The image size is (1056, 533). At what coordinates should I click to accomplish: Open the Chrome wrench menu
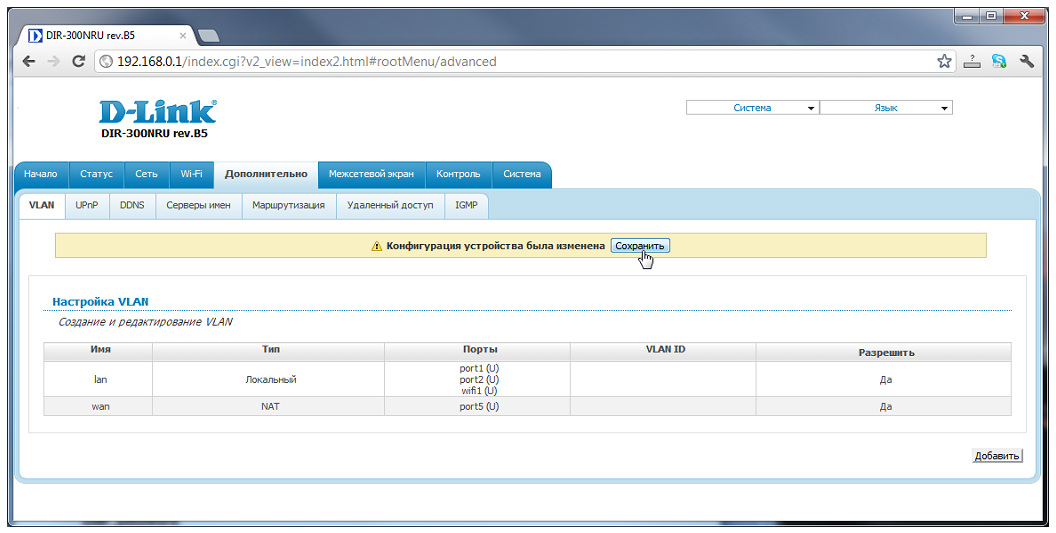click(1027, 61)
